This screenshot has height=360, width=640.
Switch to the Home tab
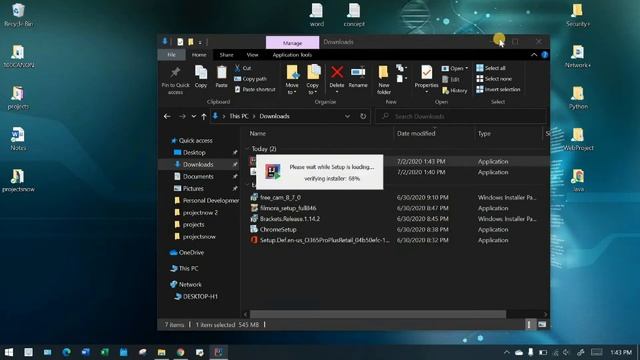point(199,55)
